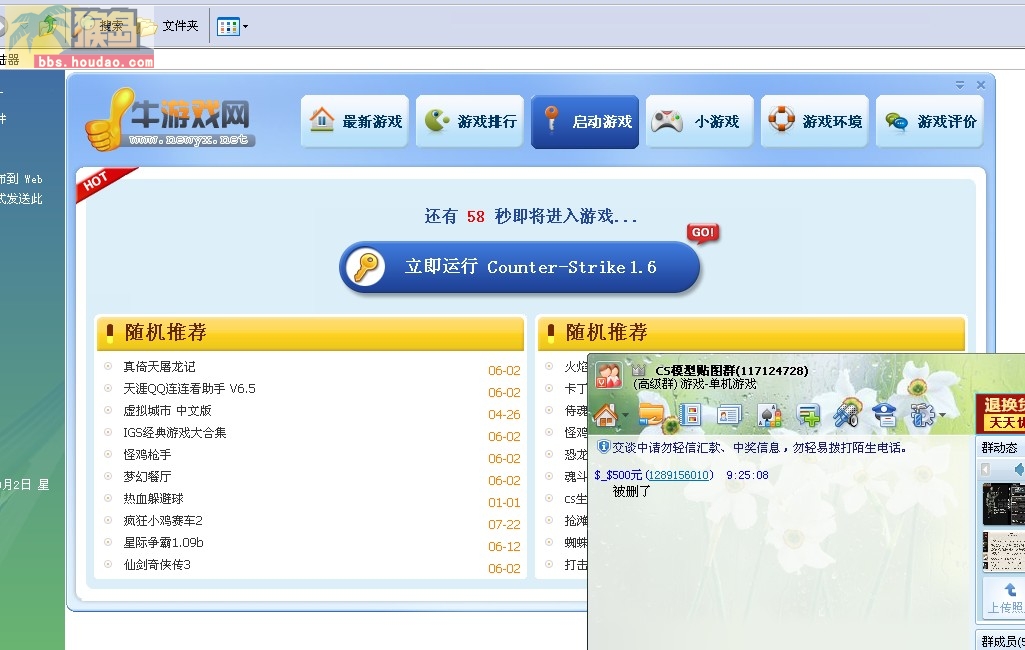The image size is (1025, 650).
Task: Open the 游戏评价 tab
Action: pyautogui.click(x=930, y=121)
